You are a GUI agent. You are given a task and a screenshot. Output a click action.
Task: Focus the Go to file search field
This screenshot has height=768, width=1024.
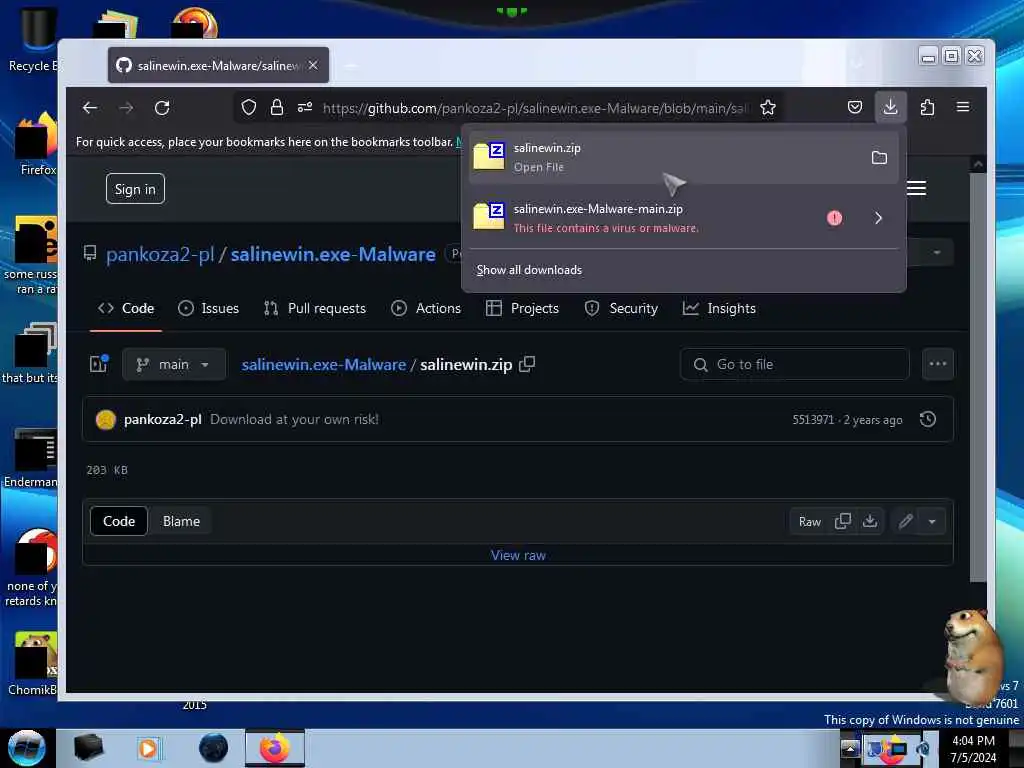point(795,364)
